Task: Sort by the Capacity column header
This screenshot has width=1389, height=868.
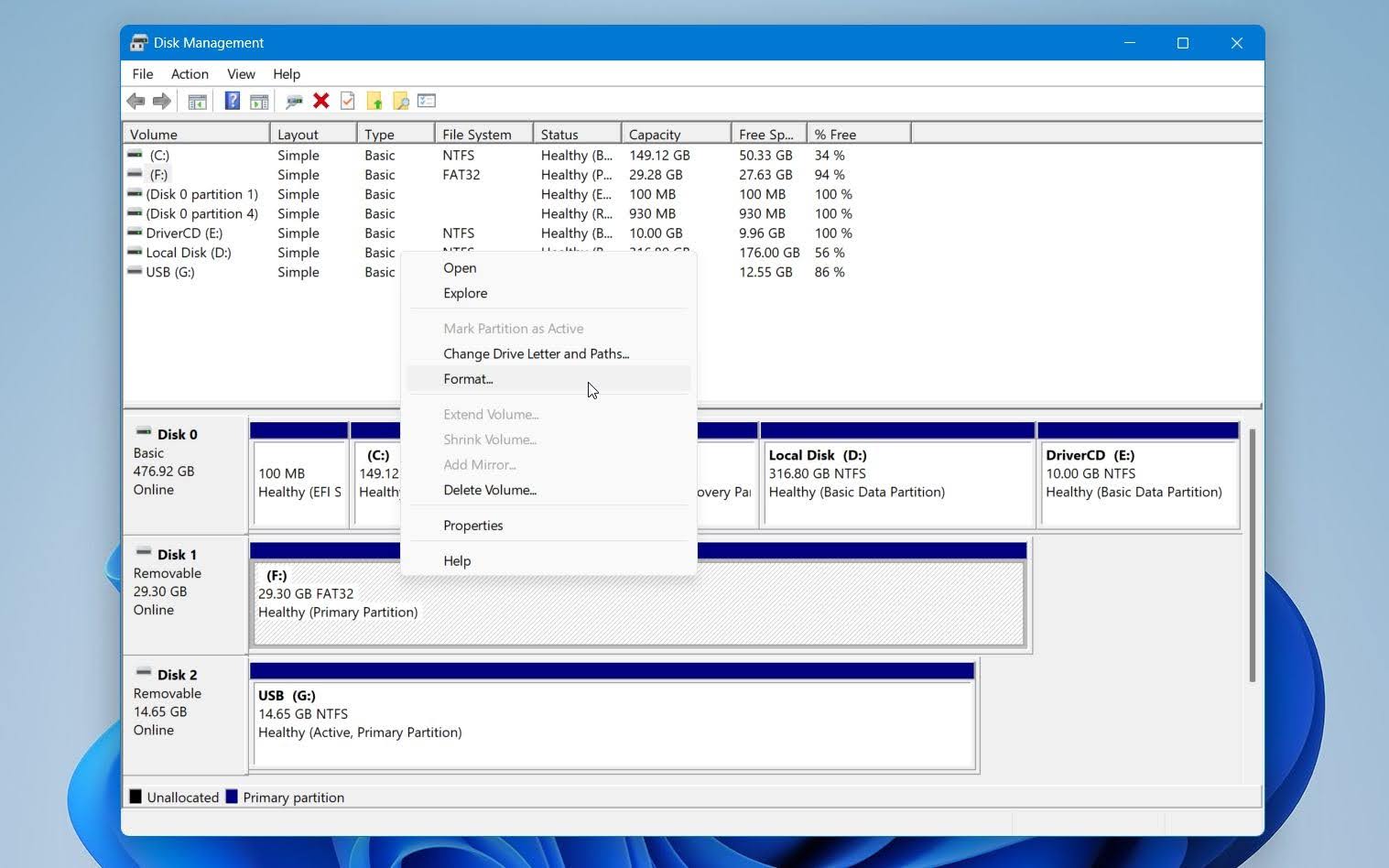Action: point(677,135)
